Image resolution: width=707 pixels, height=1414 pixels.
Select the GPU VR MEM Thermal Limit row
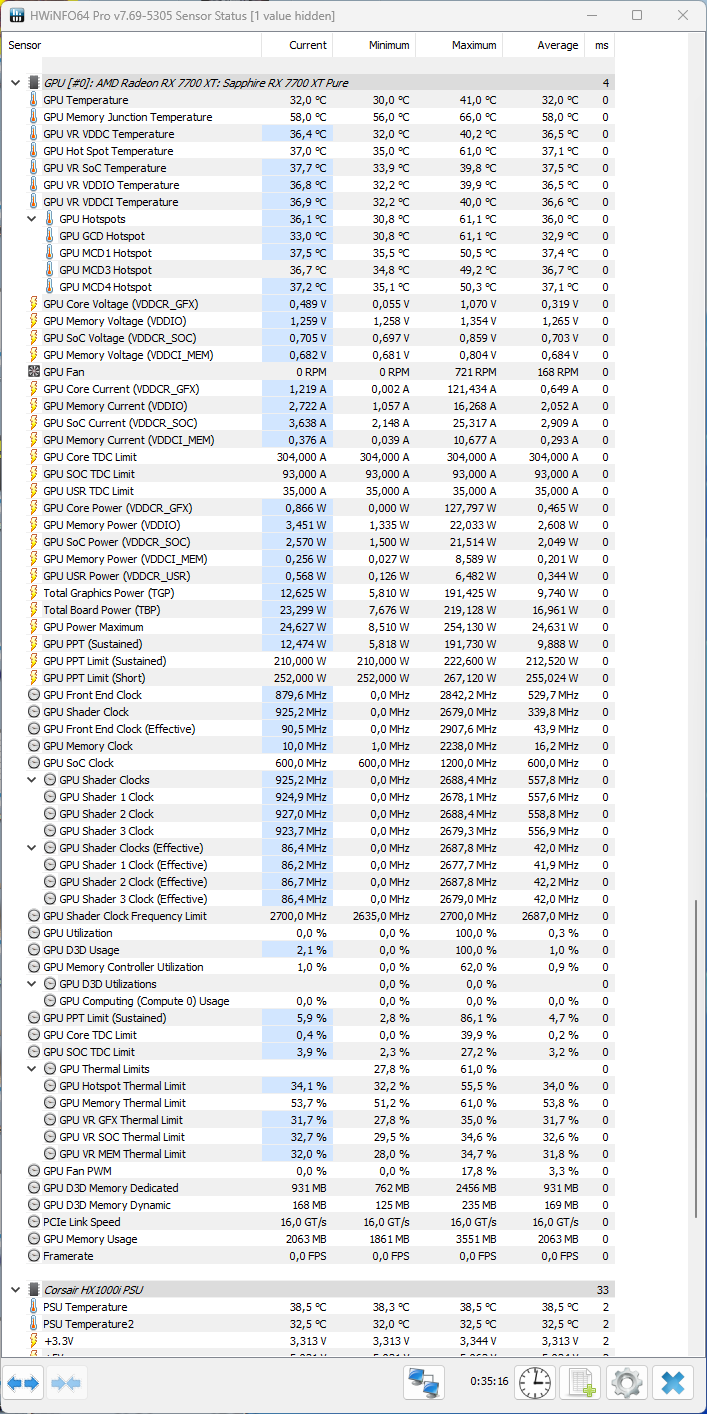coord(309,1154)
